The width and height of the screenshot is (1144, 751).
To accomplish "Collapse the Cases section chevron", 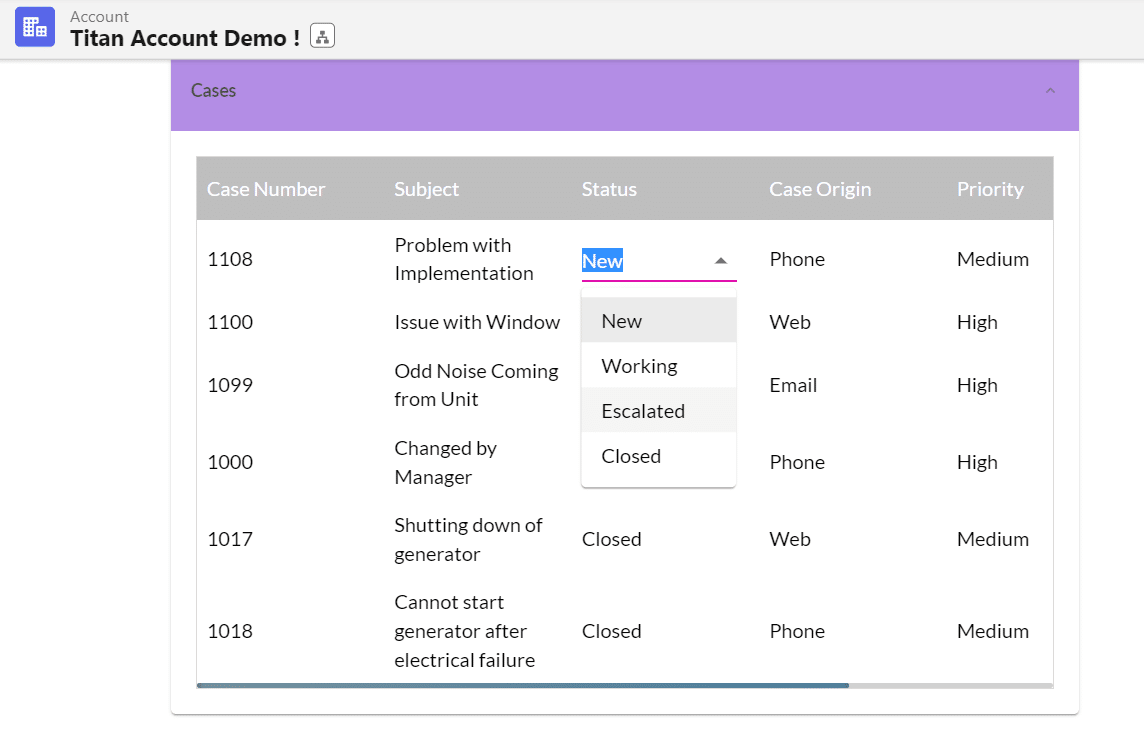I will 1050,91.
